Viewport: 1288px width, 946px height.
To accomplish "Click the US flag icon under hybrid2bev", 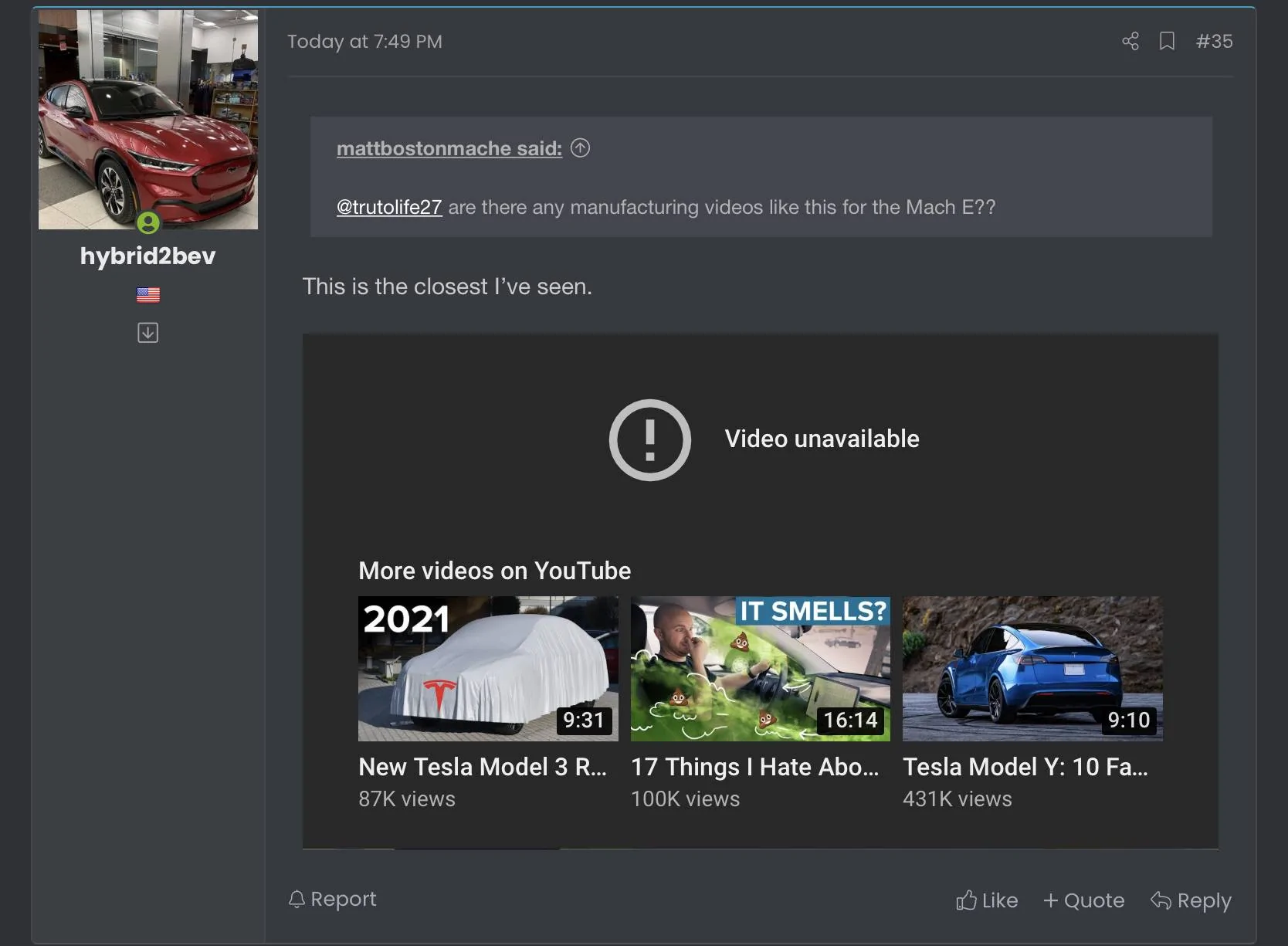I will tap(148, 294).
